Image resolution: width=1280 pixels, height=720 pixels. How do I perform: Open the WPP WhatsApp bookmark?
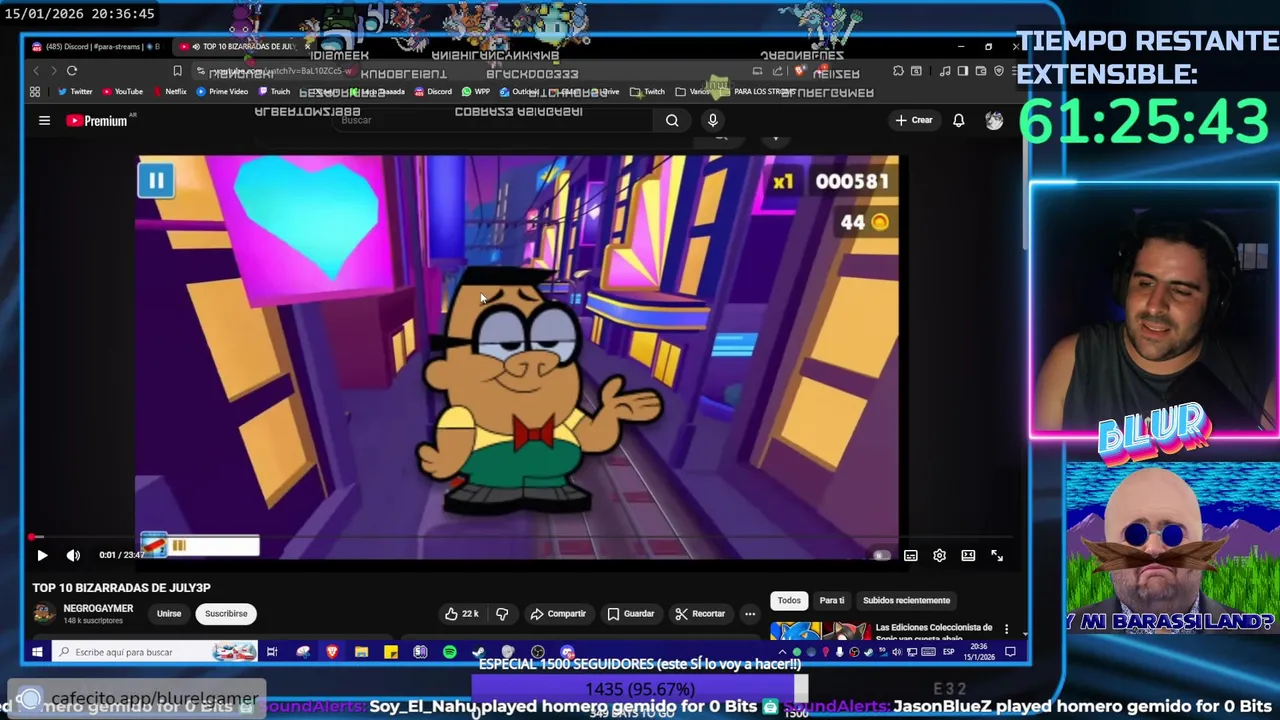coord(476,92)
